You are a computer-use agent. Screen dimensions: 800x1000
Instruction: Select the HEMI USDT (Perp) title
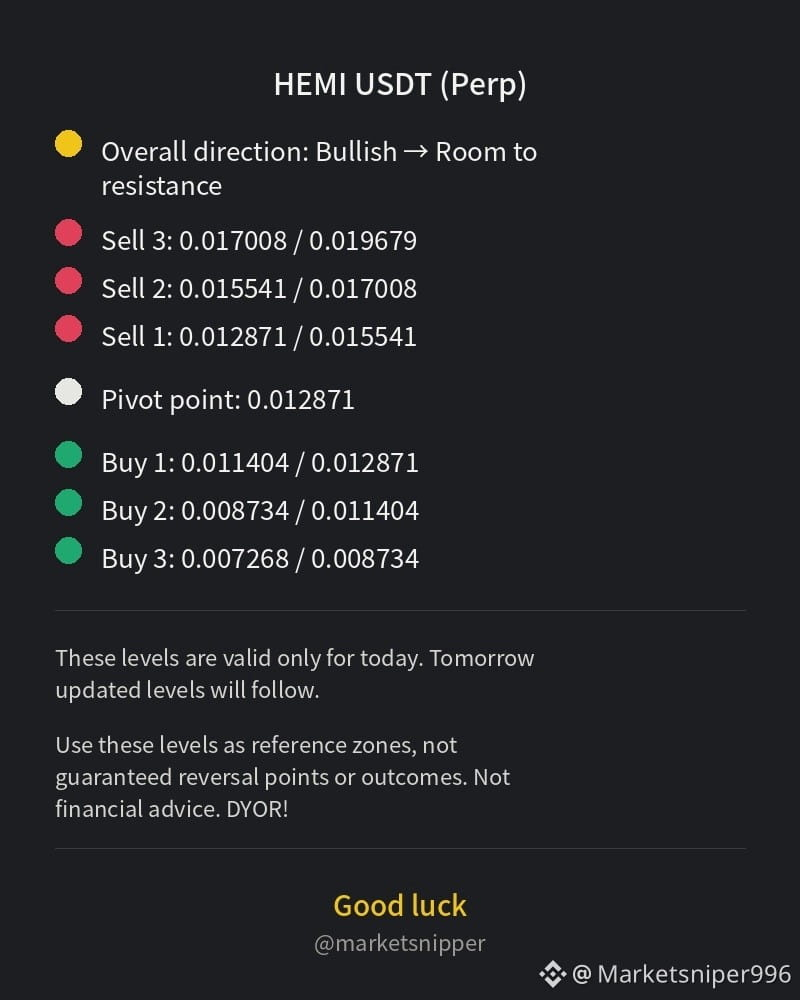[x=400, y=85]
